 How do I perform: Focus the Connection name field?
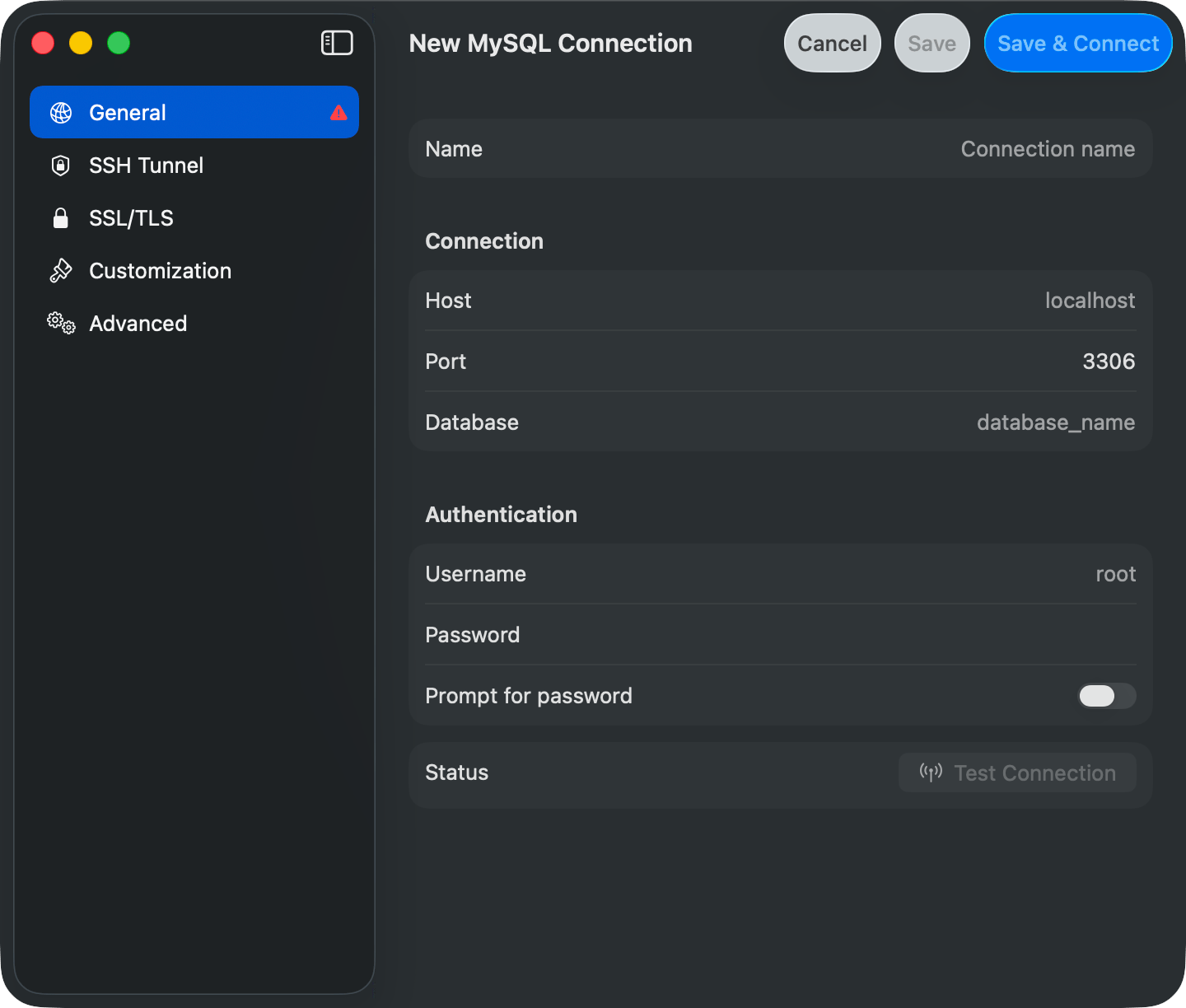[x=780, y=149]
